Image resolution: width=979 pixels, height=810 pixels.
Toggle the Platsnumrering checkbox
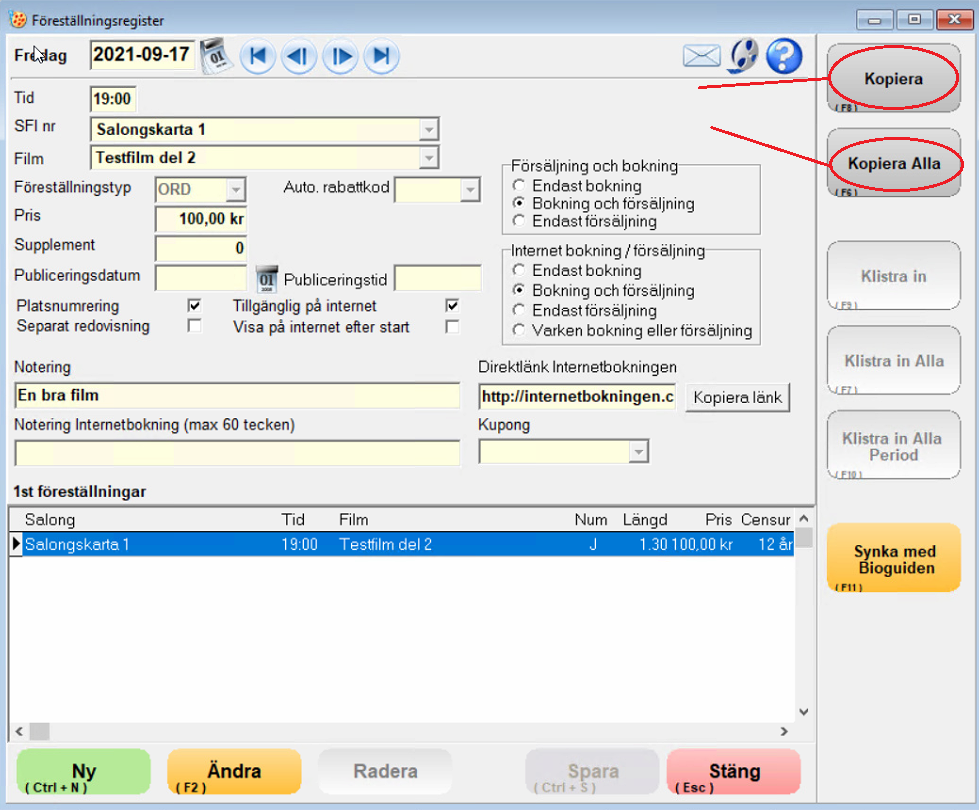(194, 306)
